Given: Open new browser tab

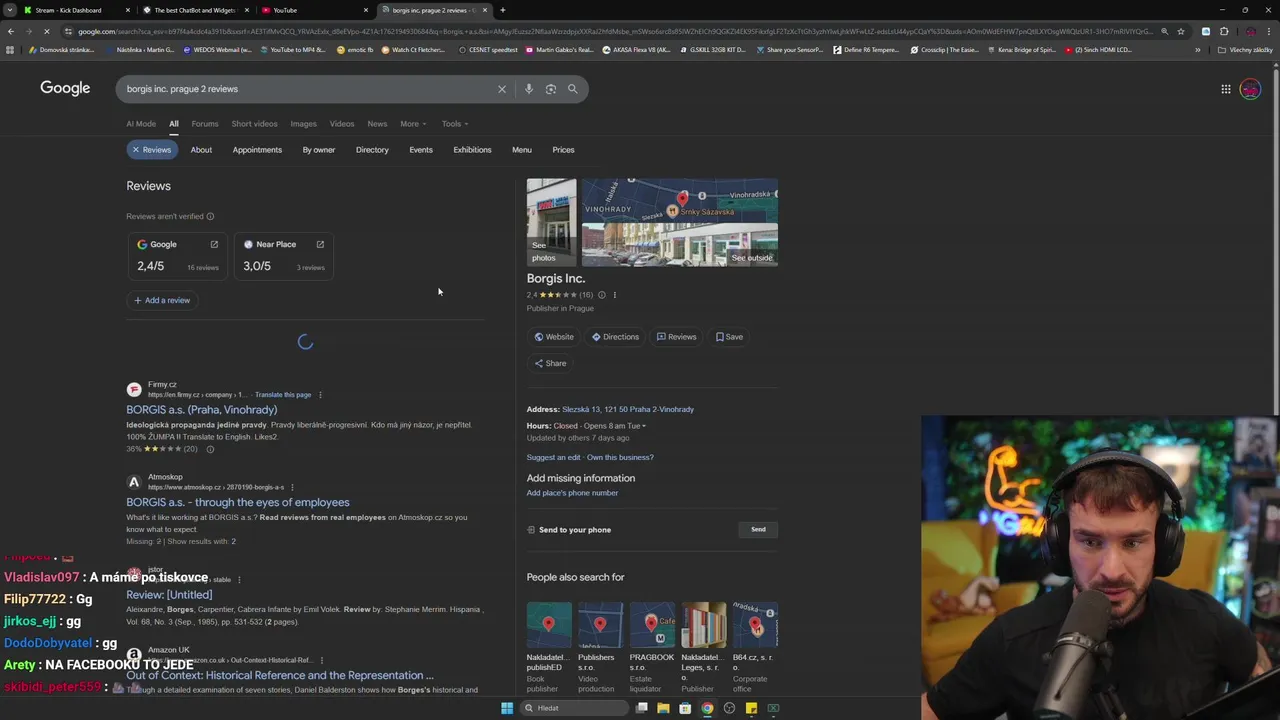Looking at the screenshot, I should point(503,10).
